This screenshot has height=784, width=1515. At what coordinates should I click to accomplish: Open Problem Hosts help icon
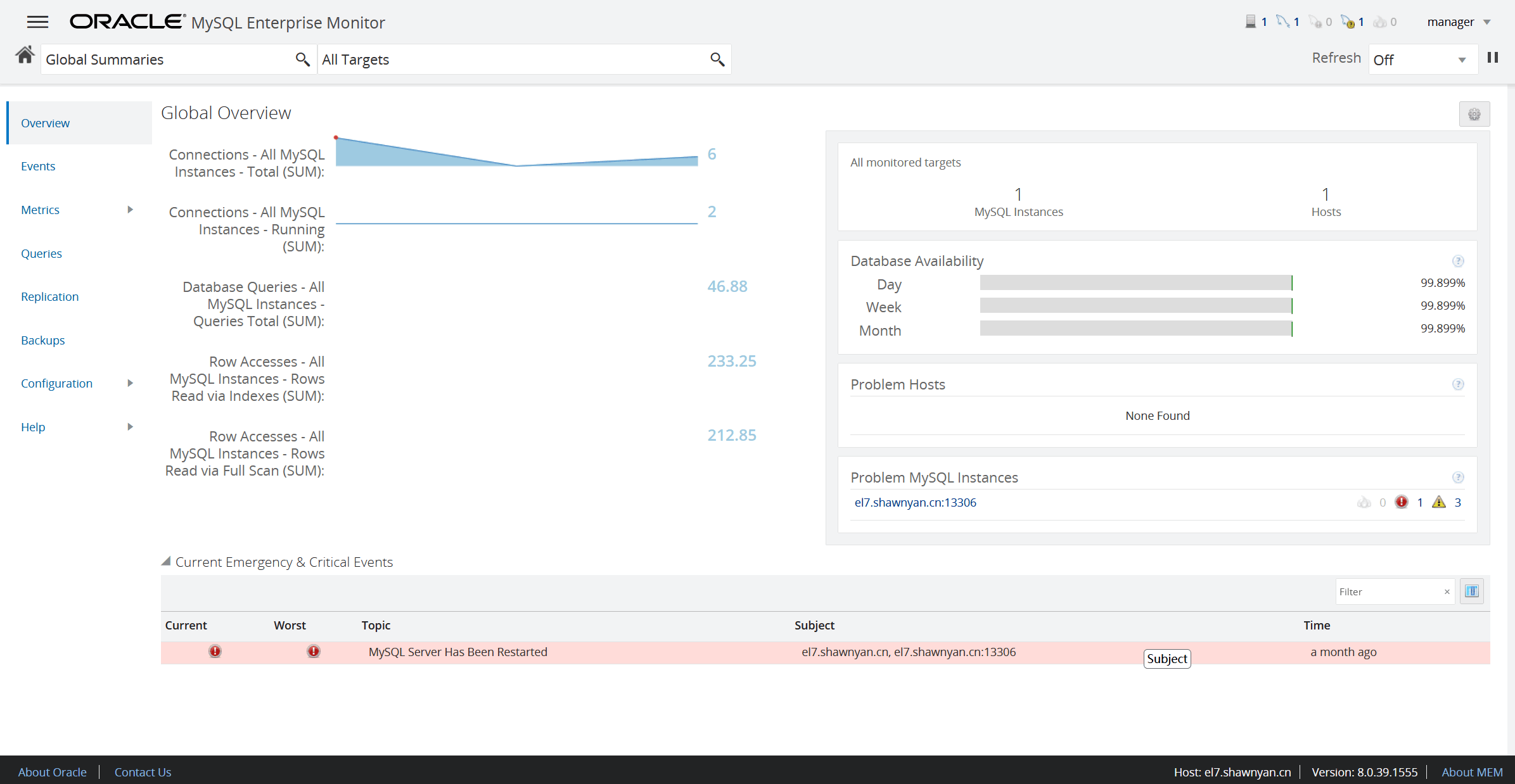(x=1458, y=384)
